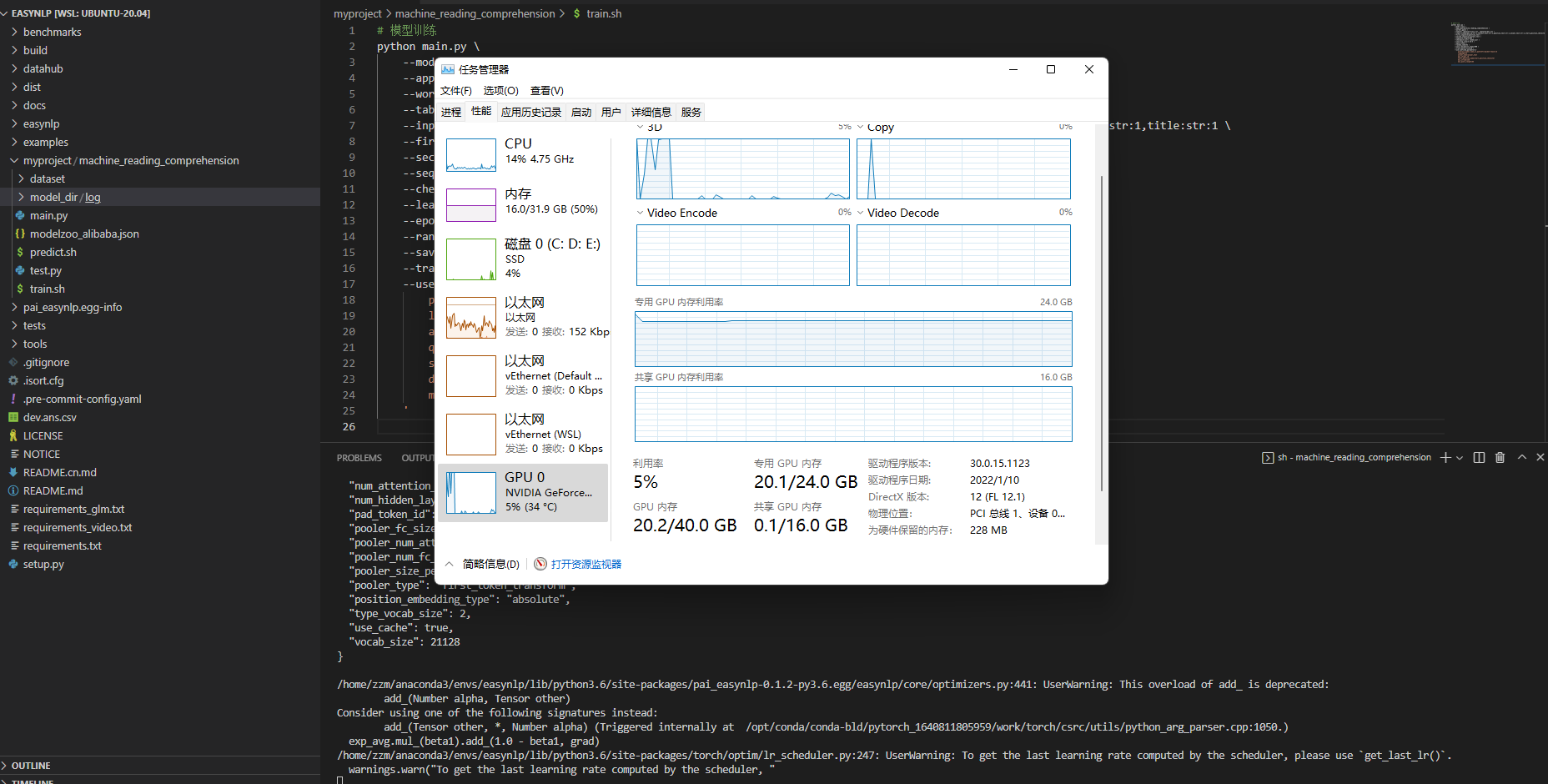Collapse the myproject/machine_reading_comprehension folder
Image resolution: width=1548 pixels, height=784 pixels.
pyautogui.click(x=160, y=160)
